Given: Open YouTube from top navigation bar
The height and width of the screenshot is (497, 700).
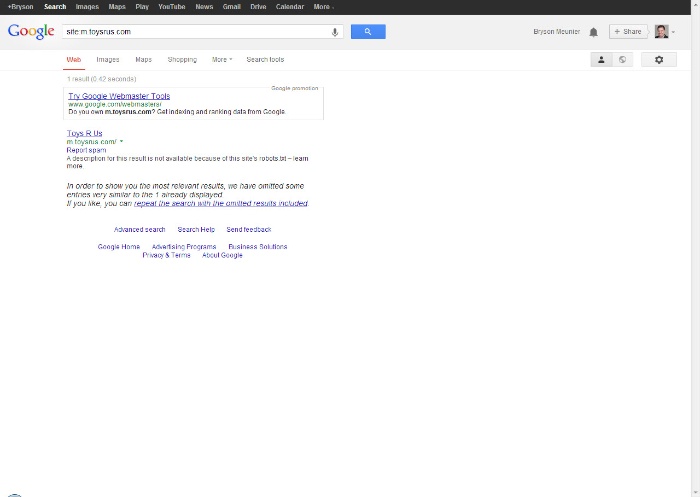Looking at the screenshot, I should (x=171, y=7).
